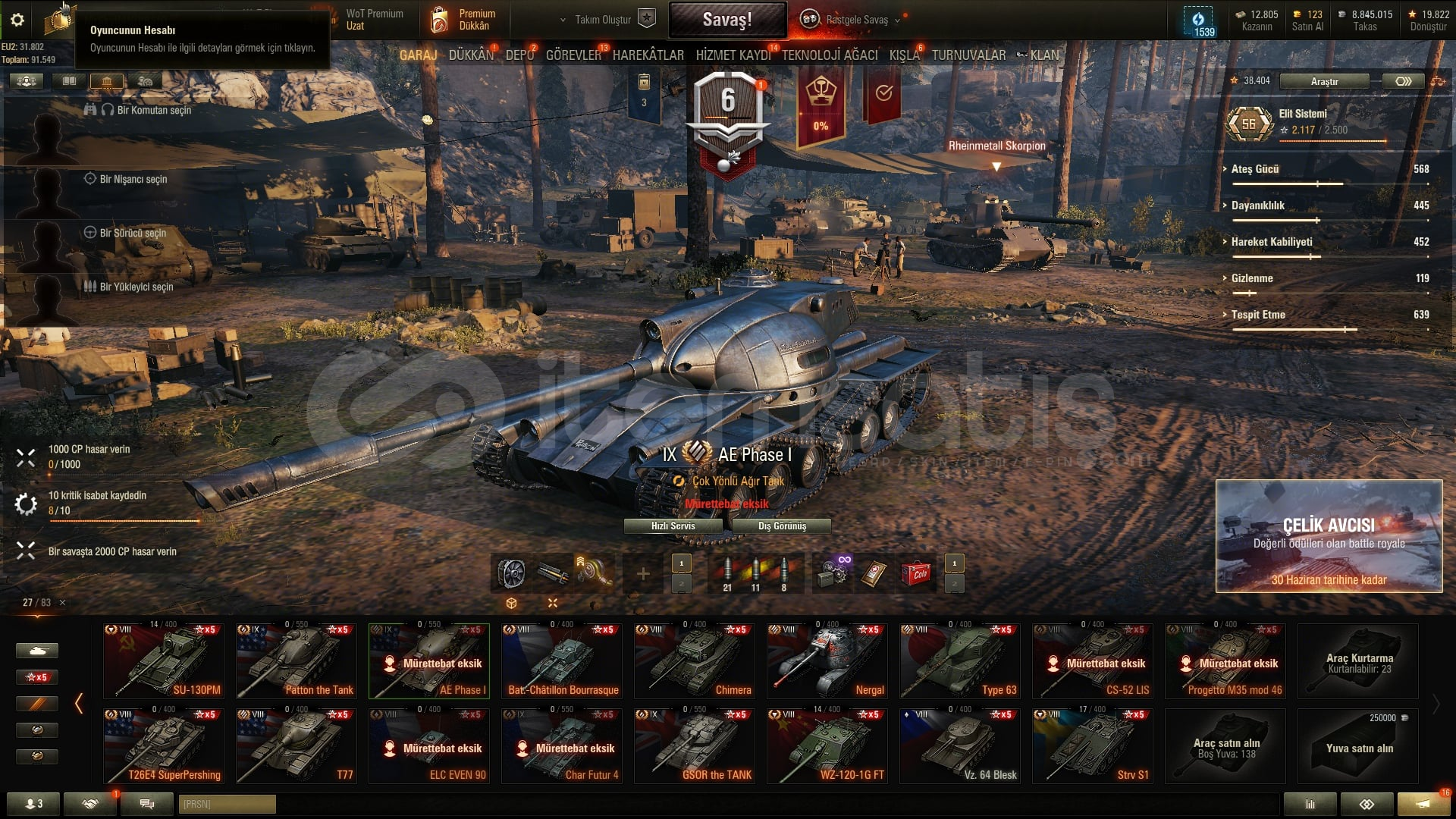1456x819 pixels.
Task: Open the red toolbox repair kit
Action: [x=915, y=573]
